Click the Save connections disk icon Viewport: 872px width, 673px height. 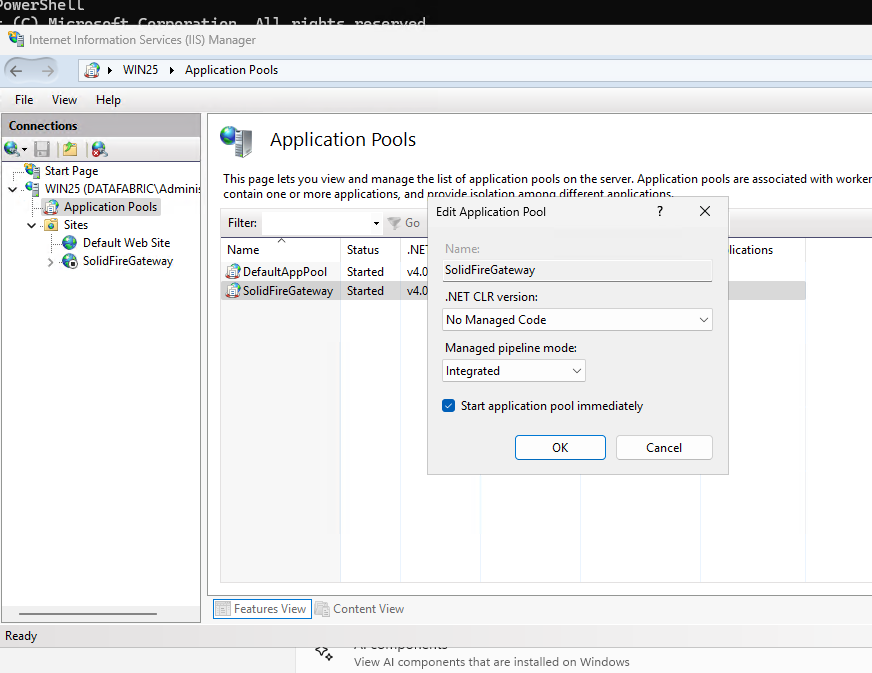click(42, 149)
